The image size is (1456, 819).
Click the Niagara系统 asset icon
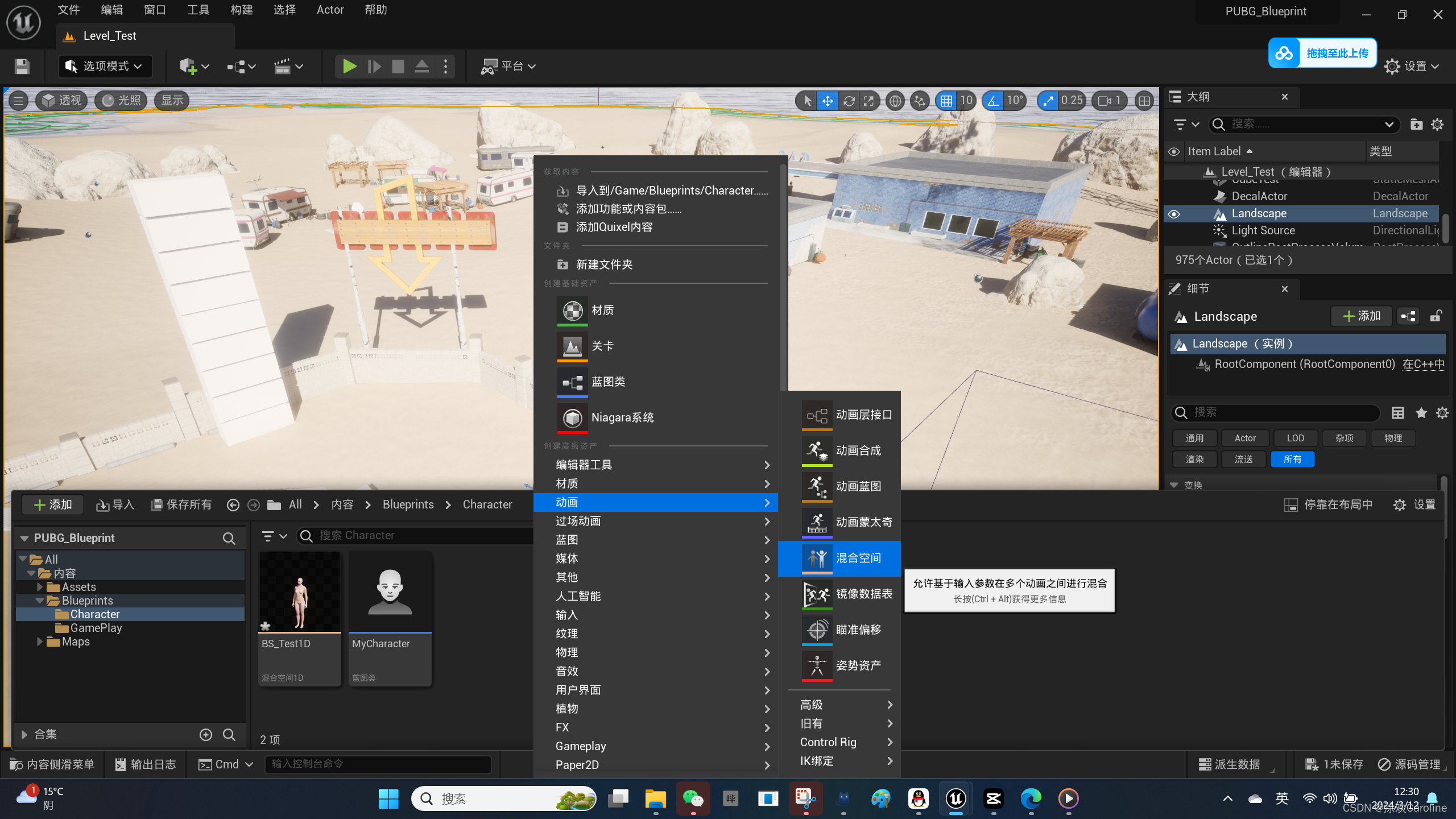[572, 417]
